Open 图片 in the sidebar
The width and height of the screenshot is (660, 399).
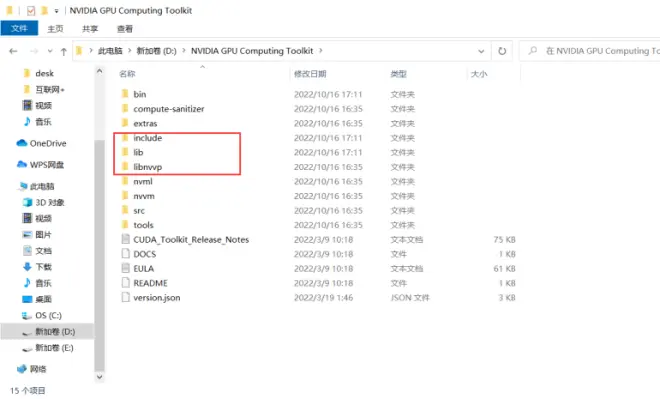37,234
